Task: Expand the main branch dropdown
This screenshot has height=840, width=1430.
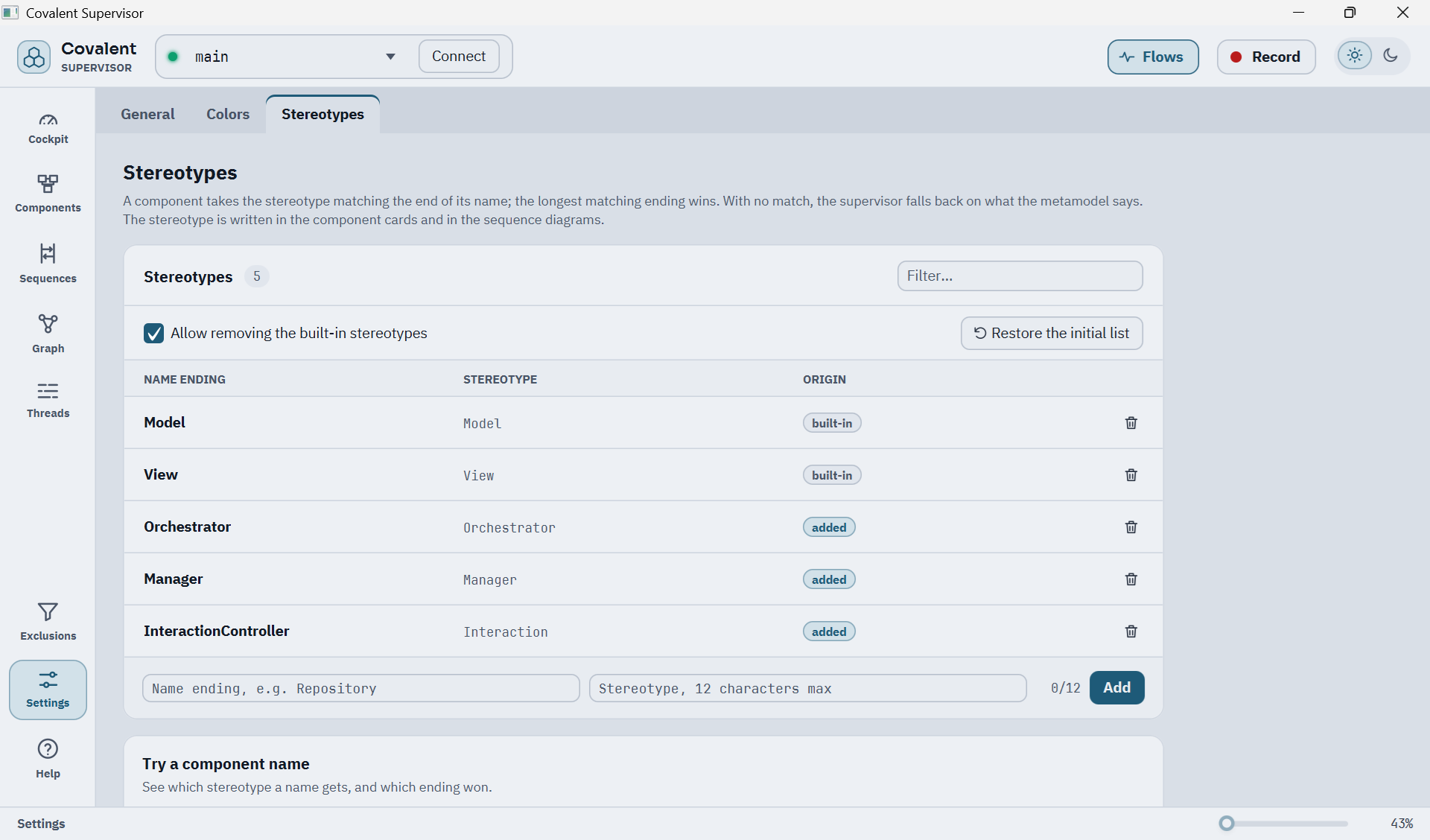Action: 390,57
